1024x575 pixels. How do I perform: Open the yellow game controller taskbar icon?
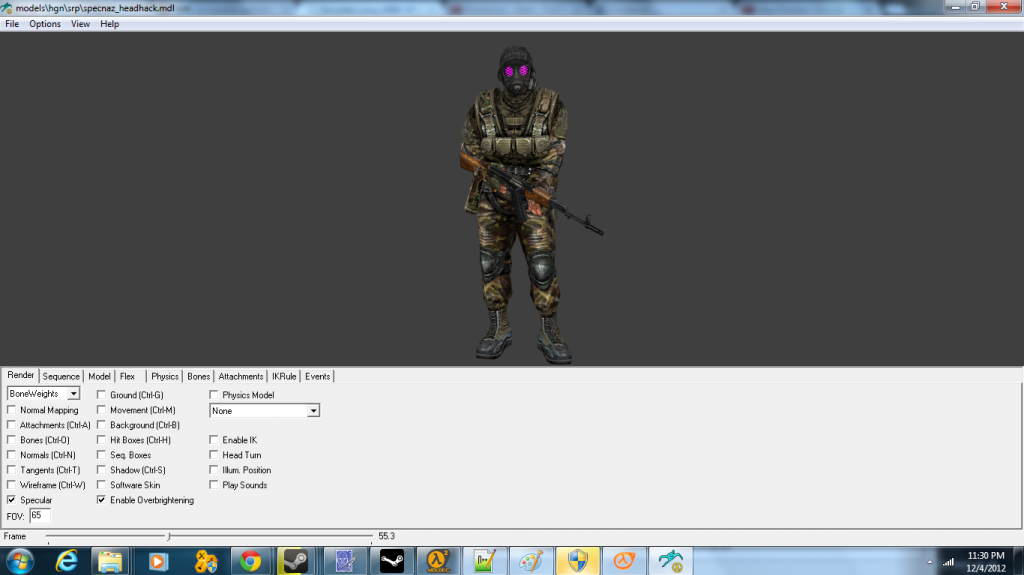coord(204,561)
